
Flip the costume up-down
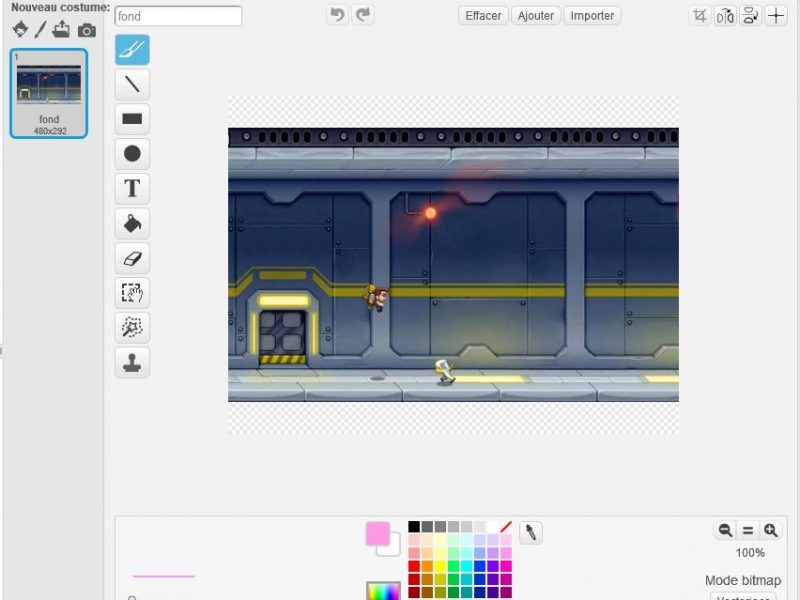(751, 16)
